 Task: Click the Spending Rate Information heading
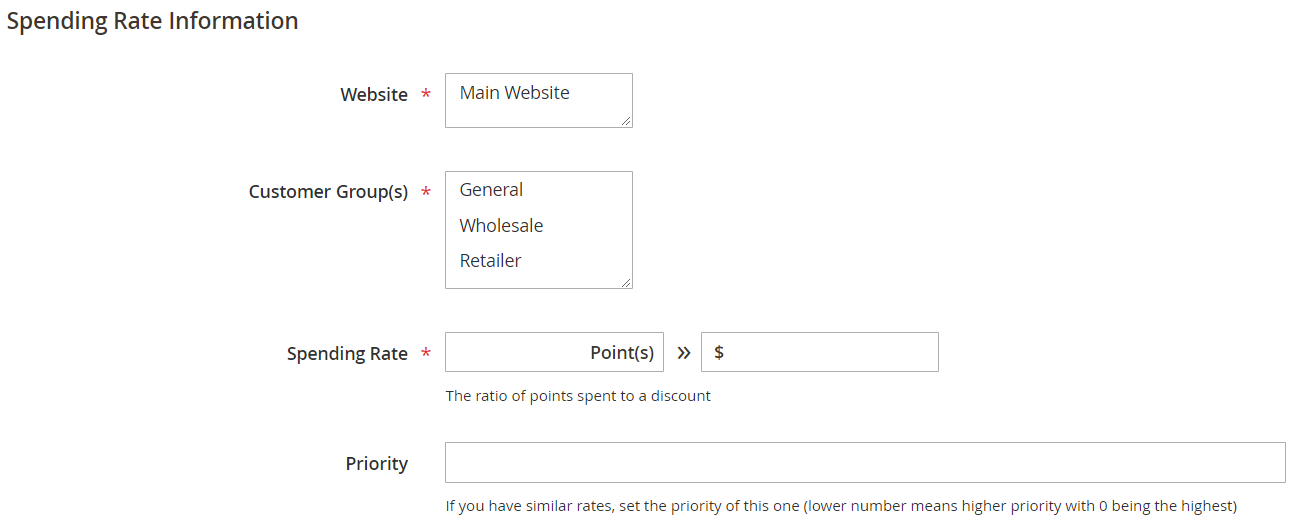click(x=153, y=21)
